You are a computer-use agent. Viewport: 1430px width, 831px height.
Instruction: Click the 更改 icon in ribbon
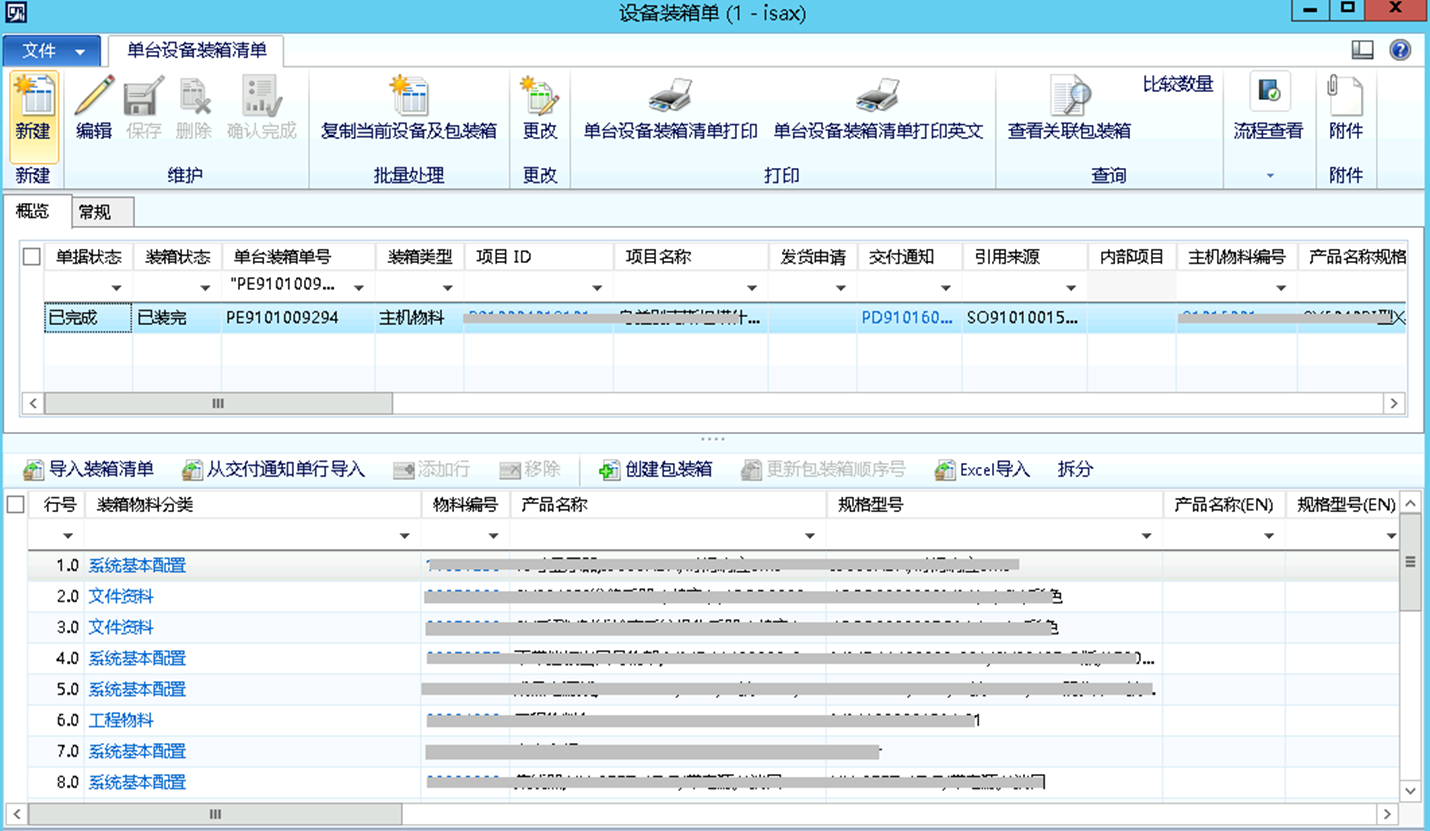pos(540,97)
